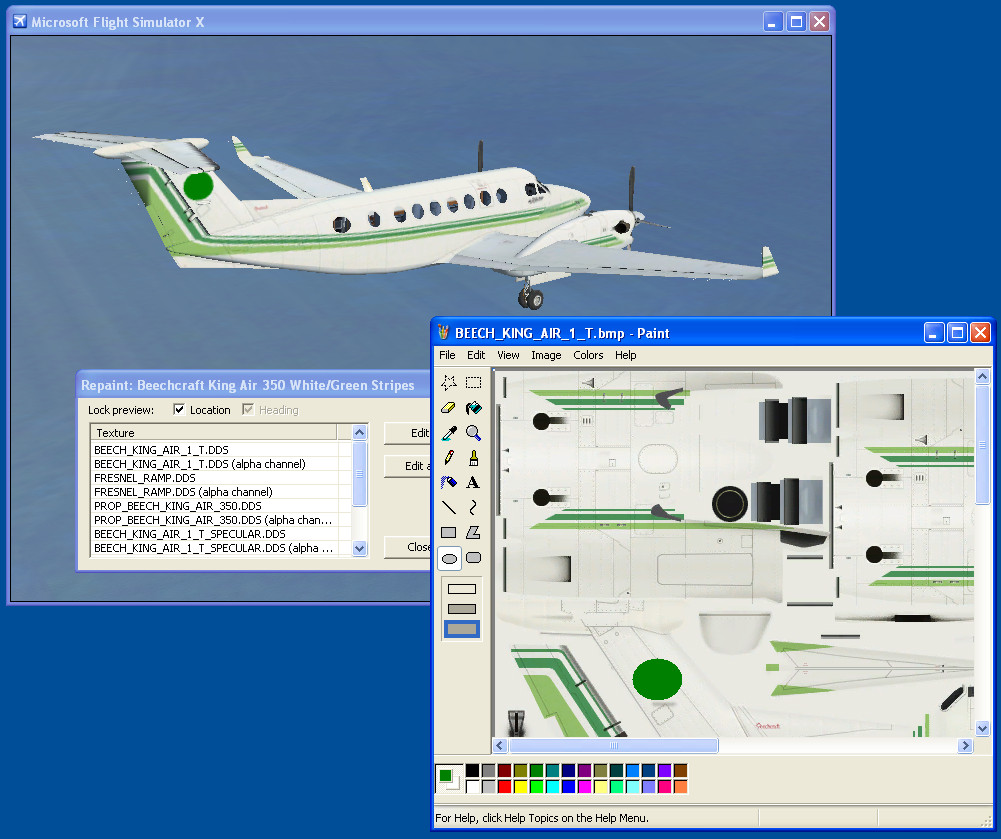Select FRESNEL_RAMP.DDS texture row
The image size is (1001, 839).
(221, 478)
